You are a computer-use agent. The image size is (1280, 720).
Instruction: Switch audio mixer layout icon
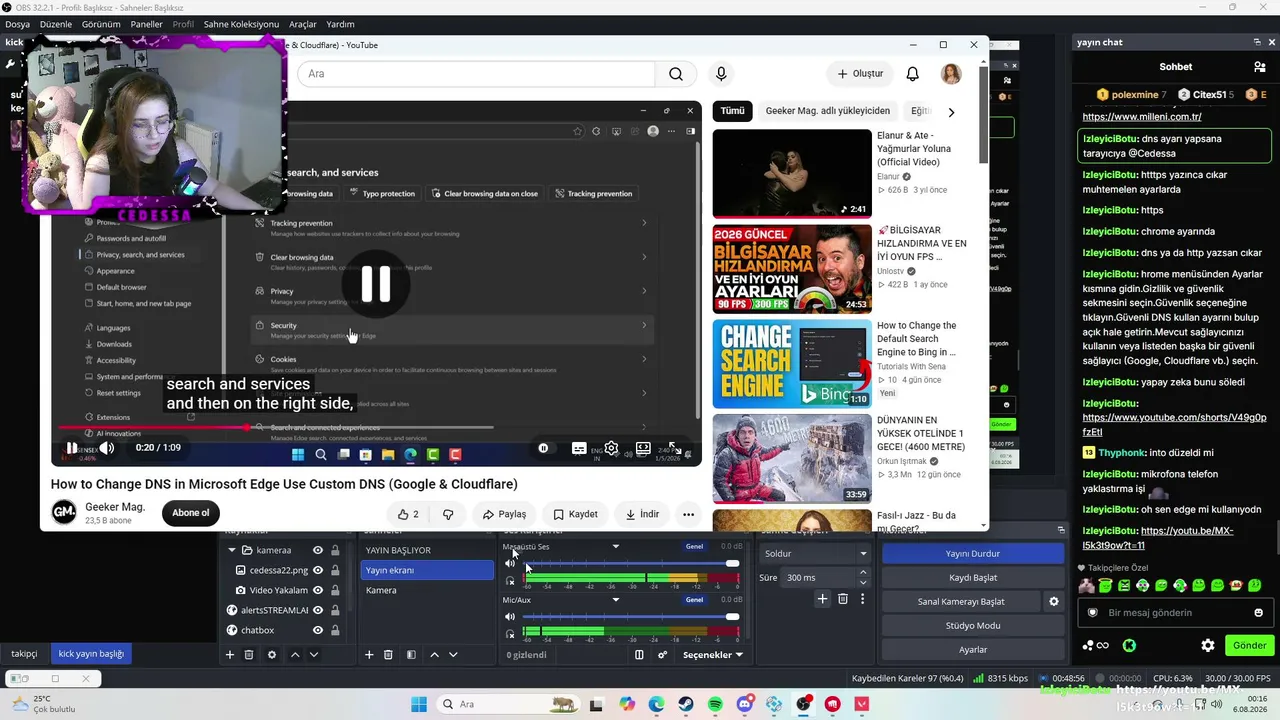[639, 655]
